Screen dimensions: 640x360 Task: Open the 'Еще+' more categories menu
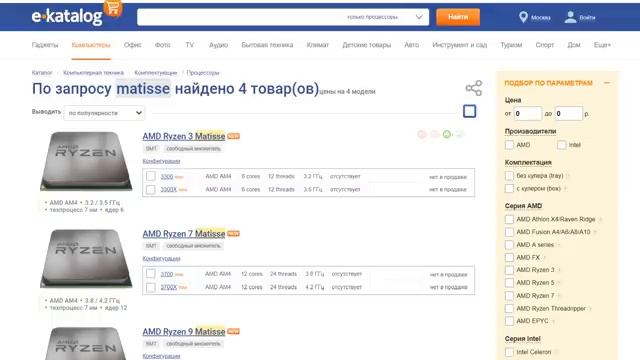[x=602, y=45]
